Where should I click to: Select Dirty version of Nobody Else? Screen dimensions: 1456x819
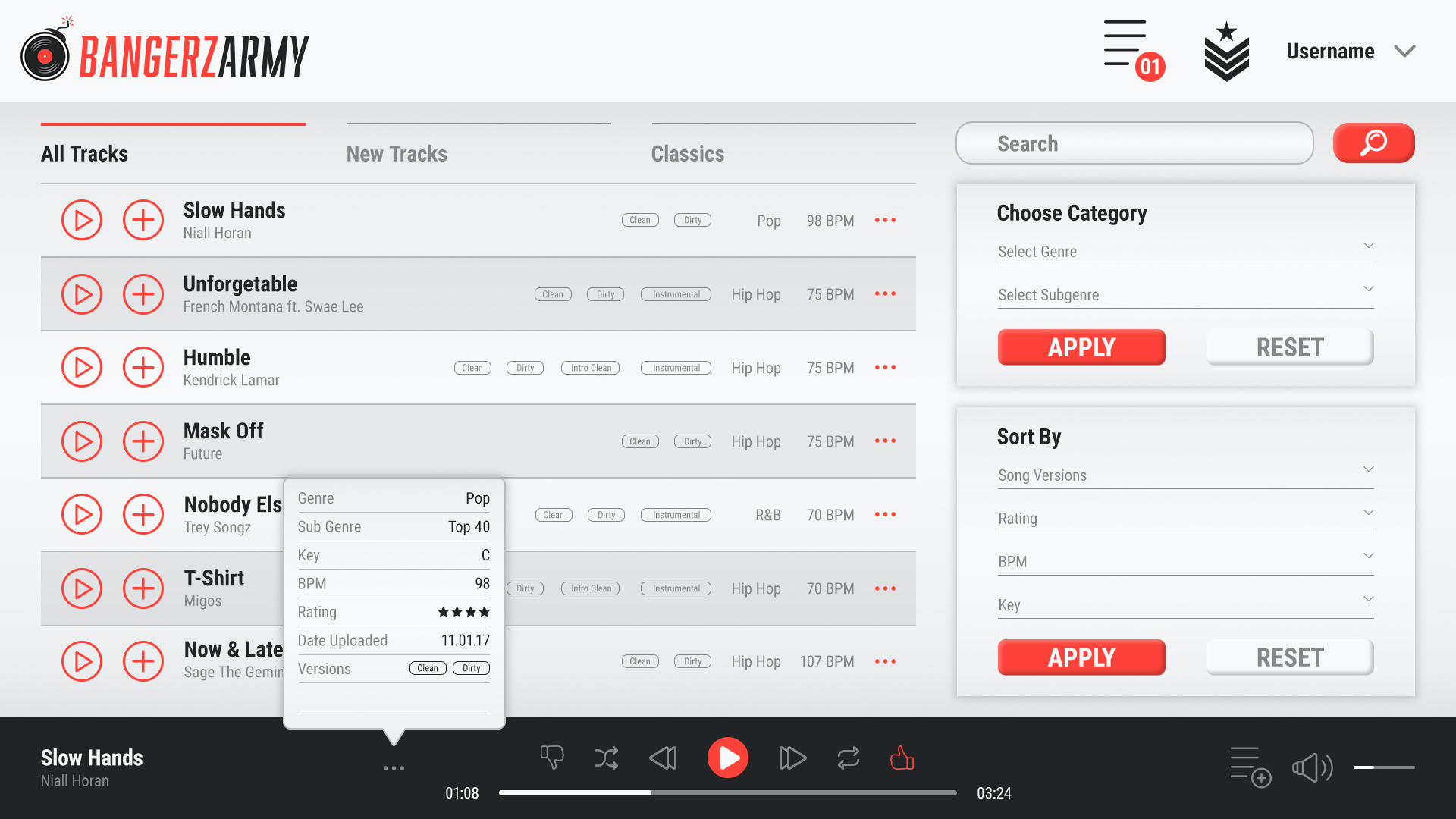coord(606,515)
